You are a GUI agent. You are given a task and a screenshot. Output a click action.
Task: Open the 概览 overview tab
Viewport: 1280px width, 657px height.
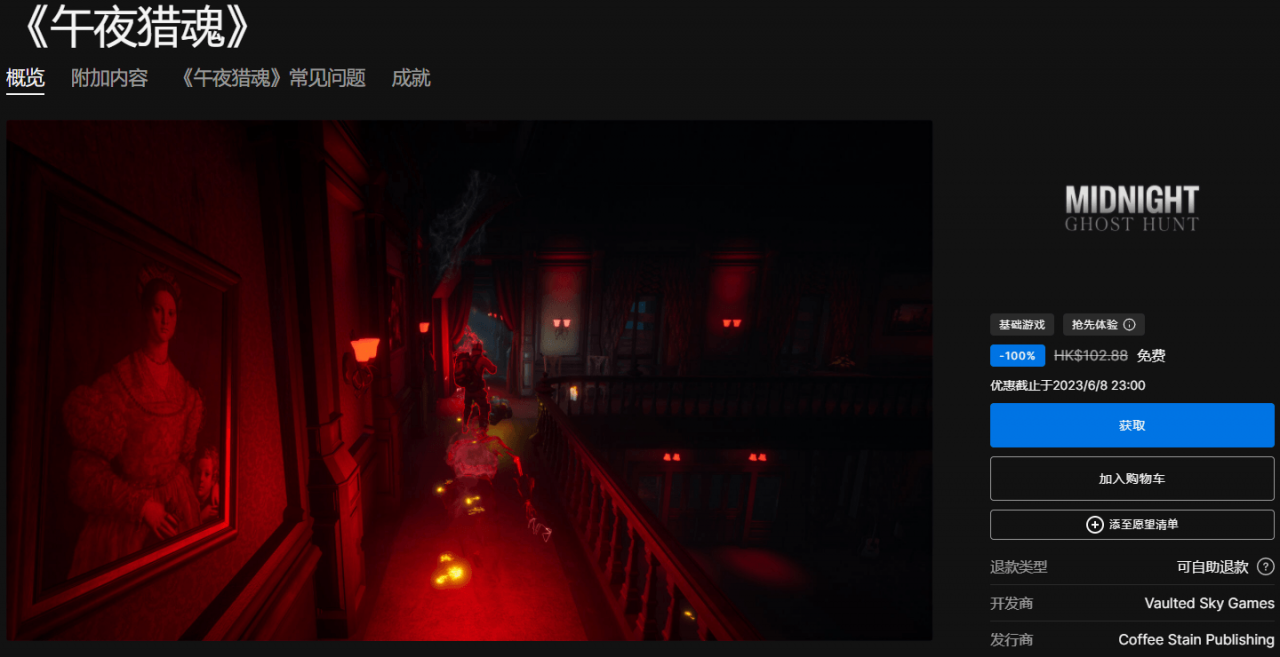25,78
